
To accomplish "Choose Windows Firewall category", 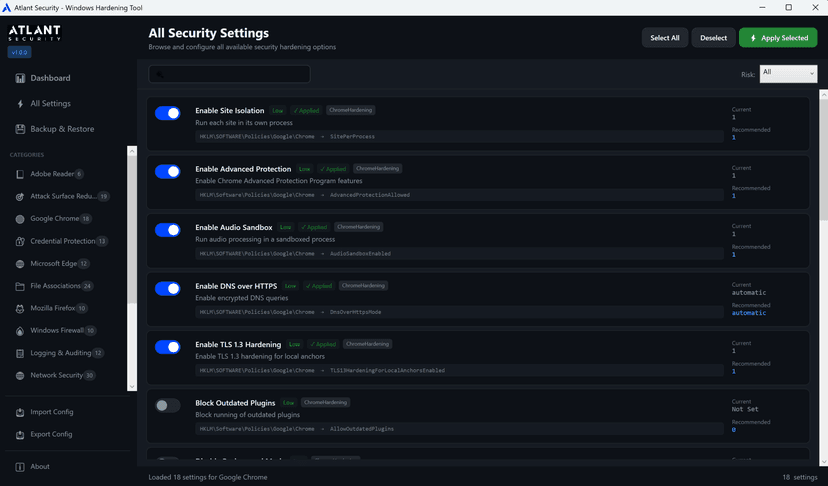I will 57,331.
